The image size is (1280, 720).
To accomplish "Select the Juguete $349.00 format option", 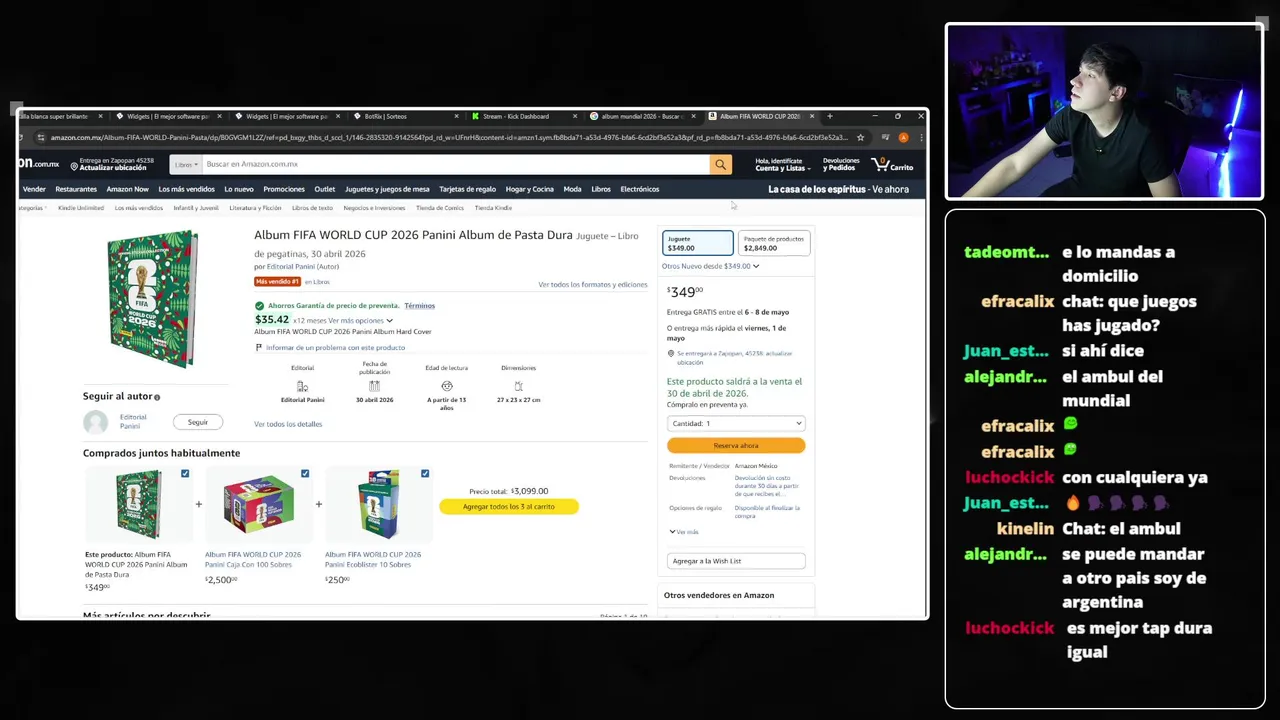I will pos(697,243).
